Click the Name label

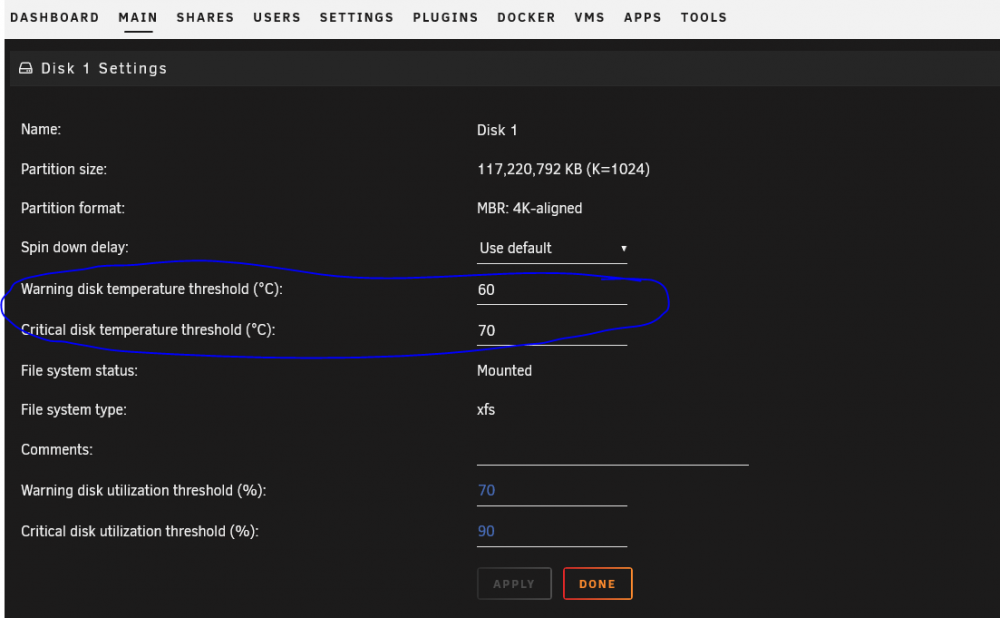[x=41, y=129]
